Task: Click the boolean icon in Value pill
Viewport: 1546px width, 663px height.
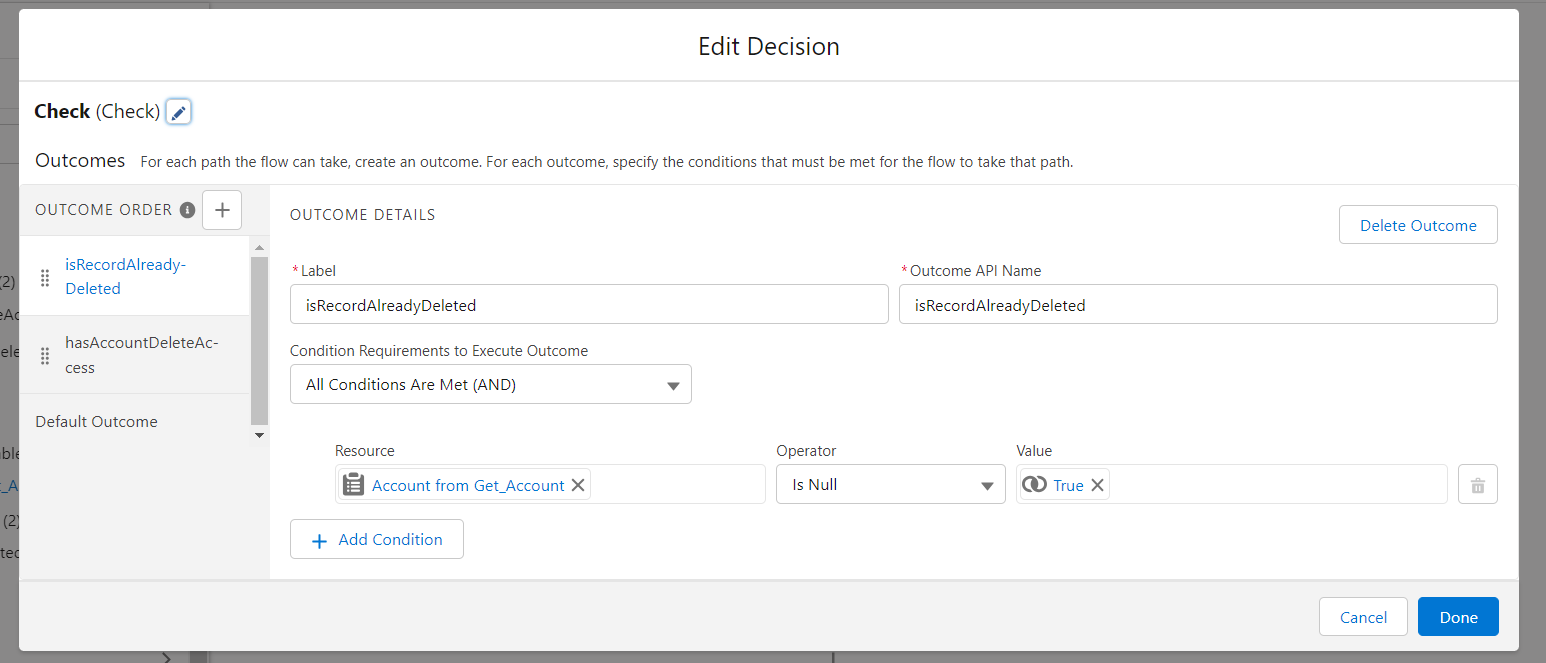Action: 1035,485
